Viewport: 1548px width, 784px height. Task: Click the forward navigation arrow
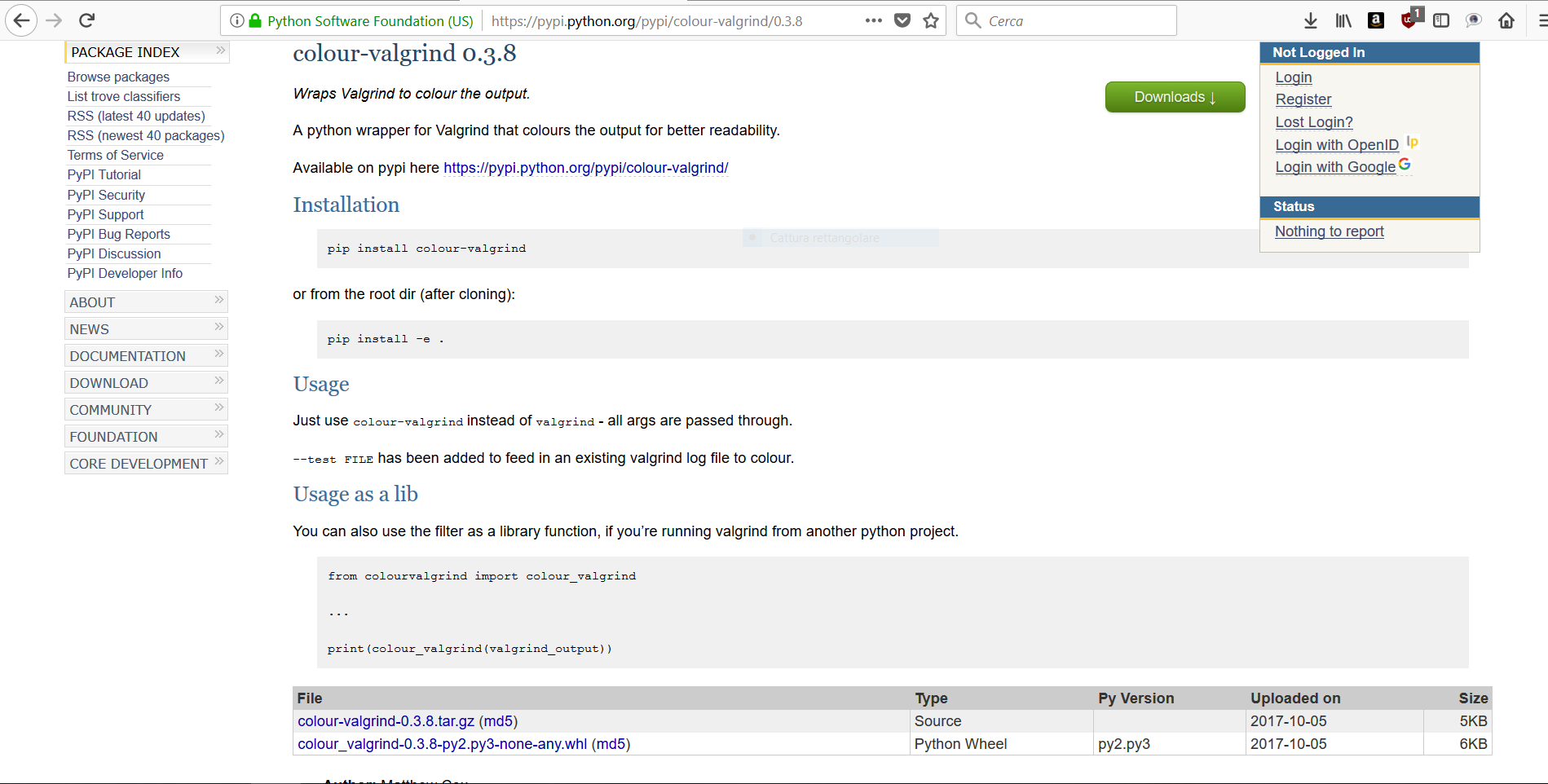tap(55, 20)
